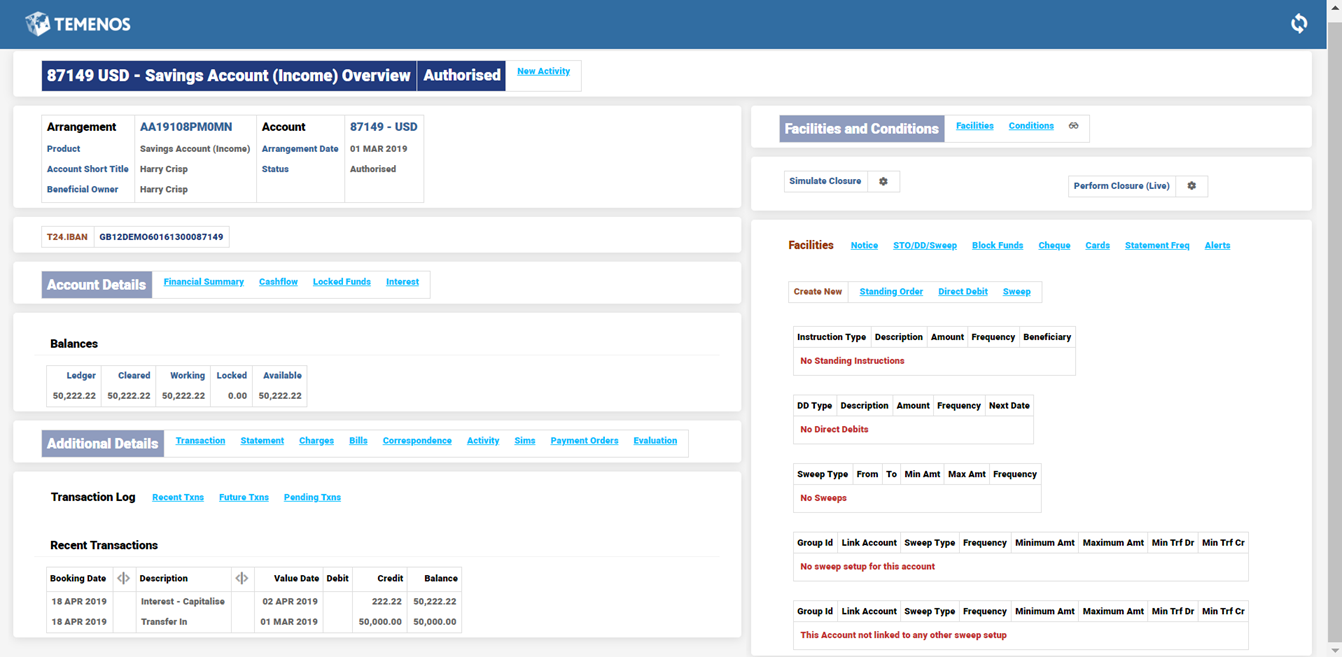Screen dimensions: 1342x657
Task: Select the STO/DD/Sweep facilities tab
Action: pyautogui.click(x=924, y=245)
